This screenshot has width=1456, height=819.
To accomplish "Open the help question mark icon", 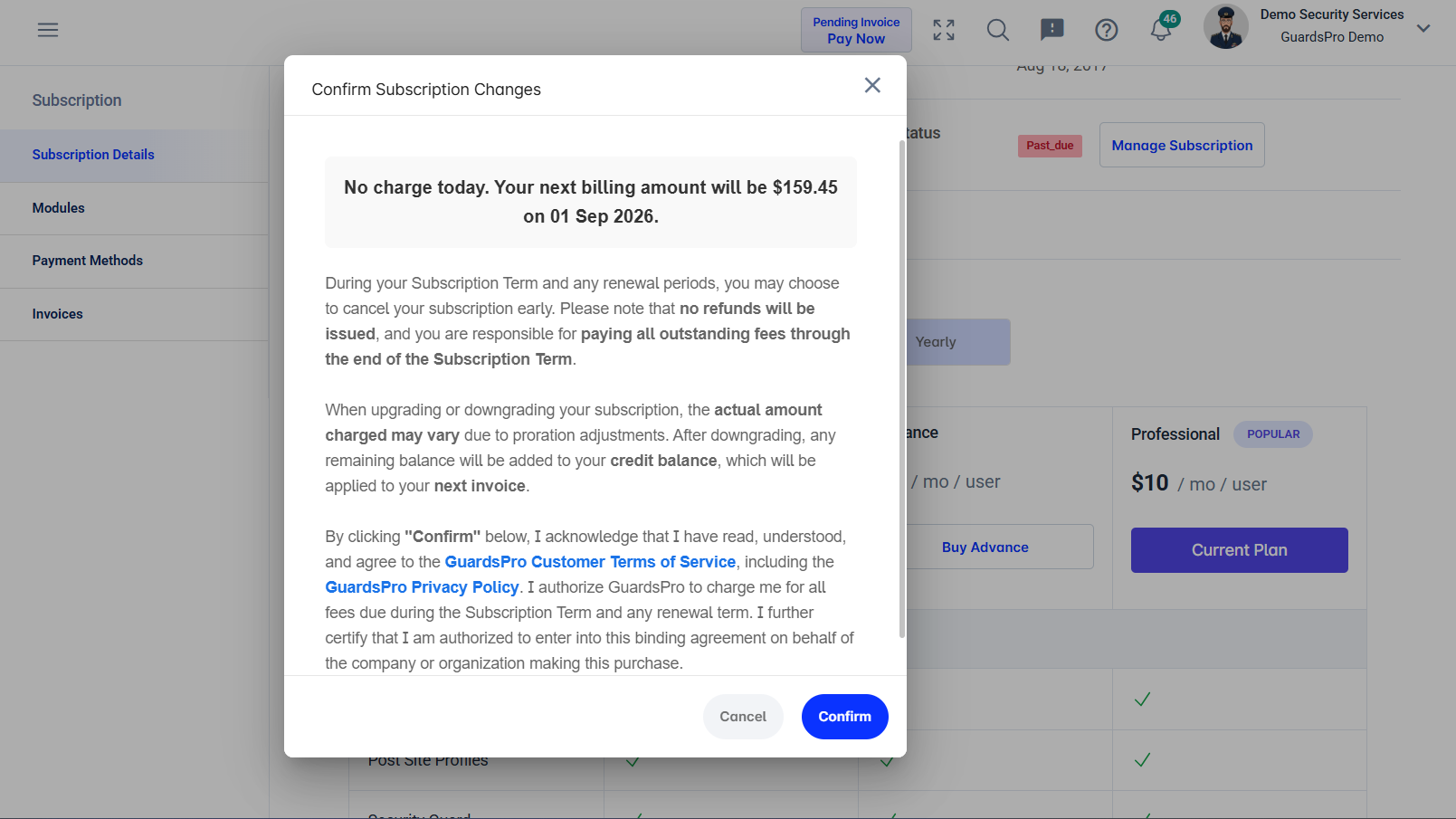I will [x=1107, y=30].
